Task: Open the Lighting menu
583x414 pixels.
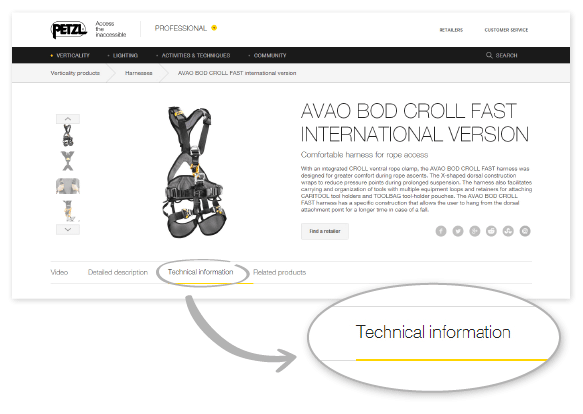Action: [125, 55]
